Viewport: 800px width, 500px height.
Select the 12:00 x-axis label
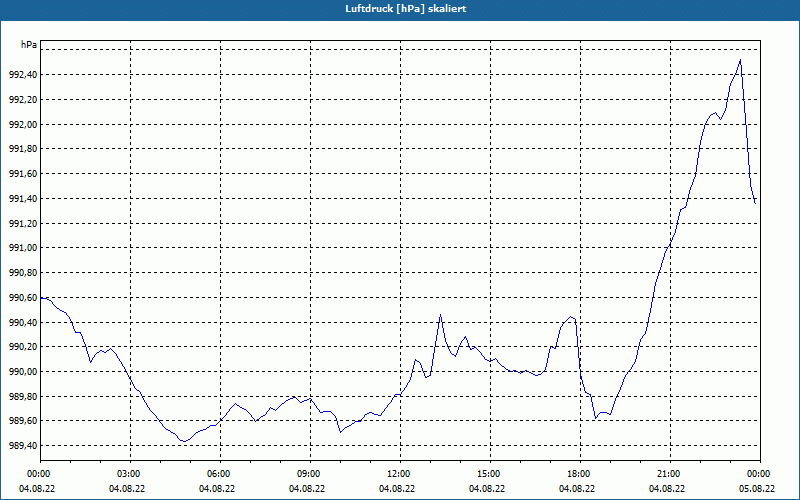coord(400,474)
